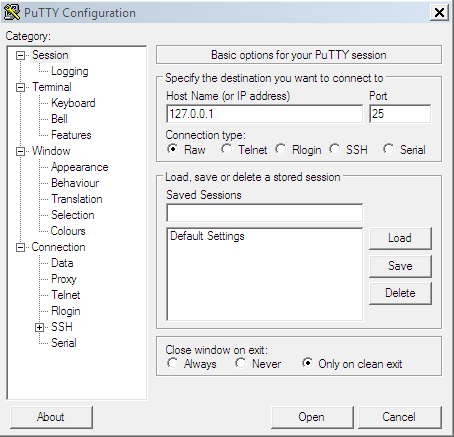This screenshot has height=437, width=454.
Task: Open the Data settings category
Action: point(62,263)
